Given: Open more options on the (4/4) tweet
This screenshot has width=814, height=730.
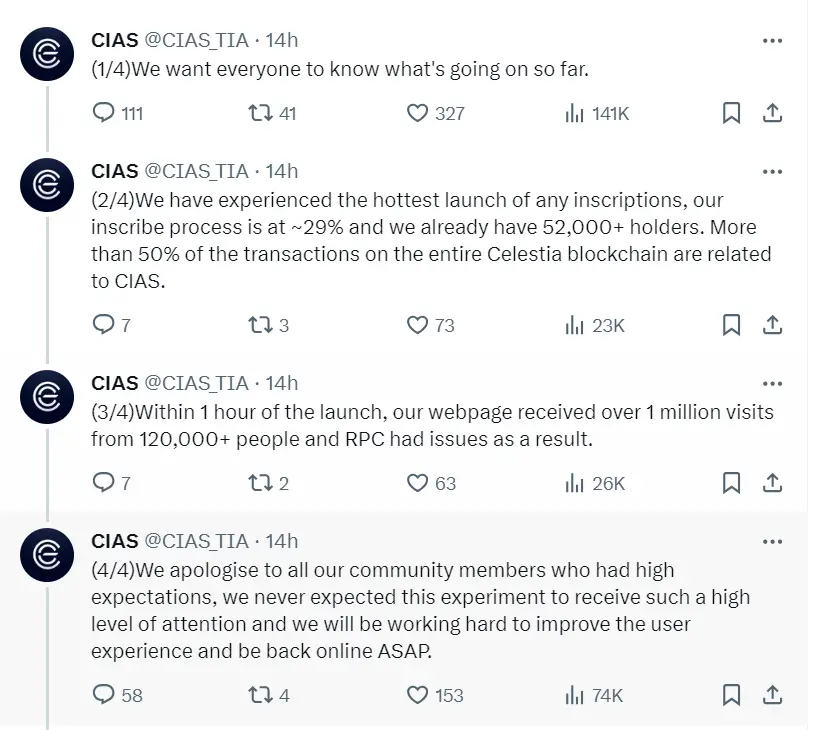Looking at the screenshot, I should 771,541.
